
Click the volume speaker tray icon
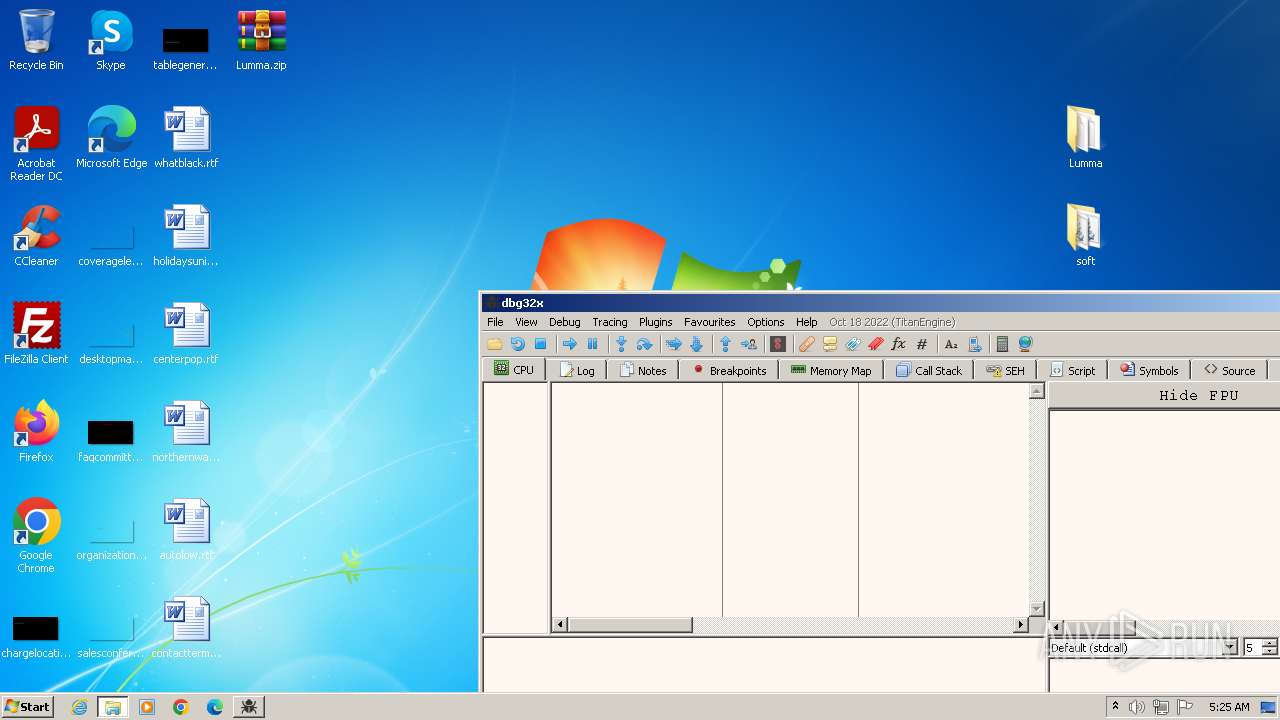click(1137, 707)
